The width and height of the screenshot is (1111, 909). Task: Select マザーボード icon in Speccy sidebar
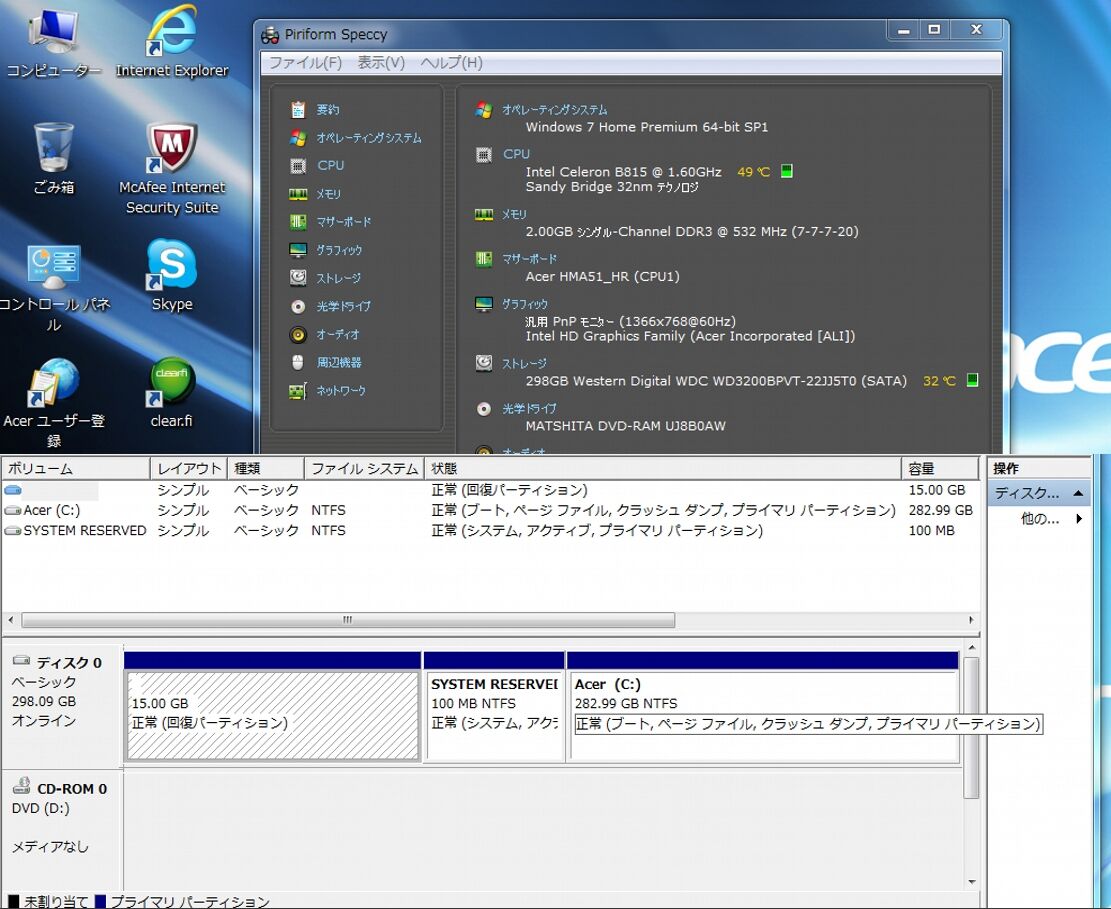[x=298, y=222]
